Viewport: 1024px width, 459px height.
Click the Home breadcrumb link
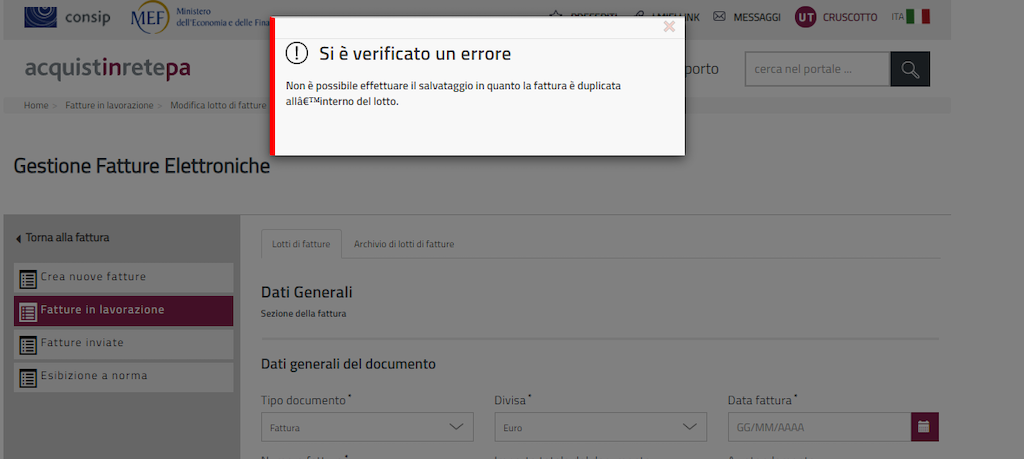pyautogui.click(x=36, y=105)
